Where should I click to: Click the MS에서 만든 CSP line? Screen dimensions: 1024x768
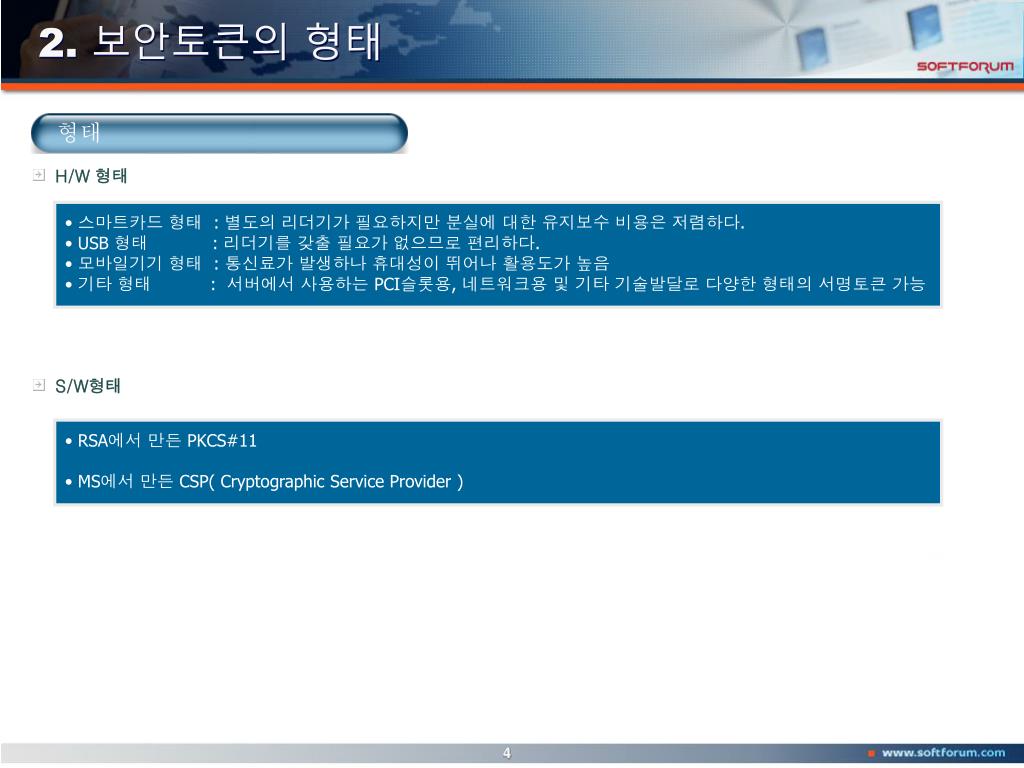click(x=264, y=482)
